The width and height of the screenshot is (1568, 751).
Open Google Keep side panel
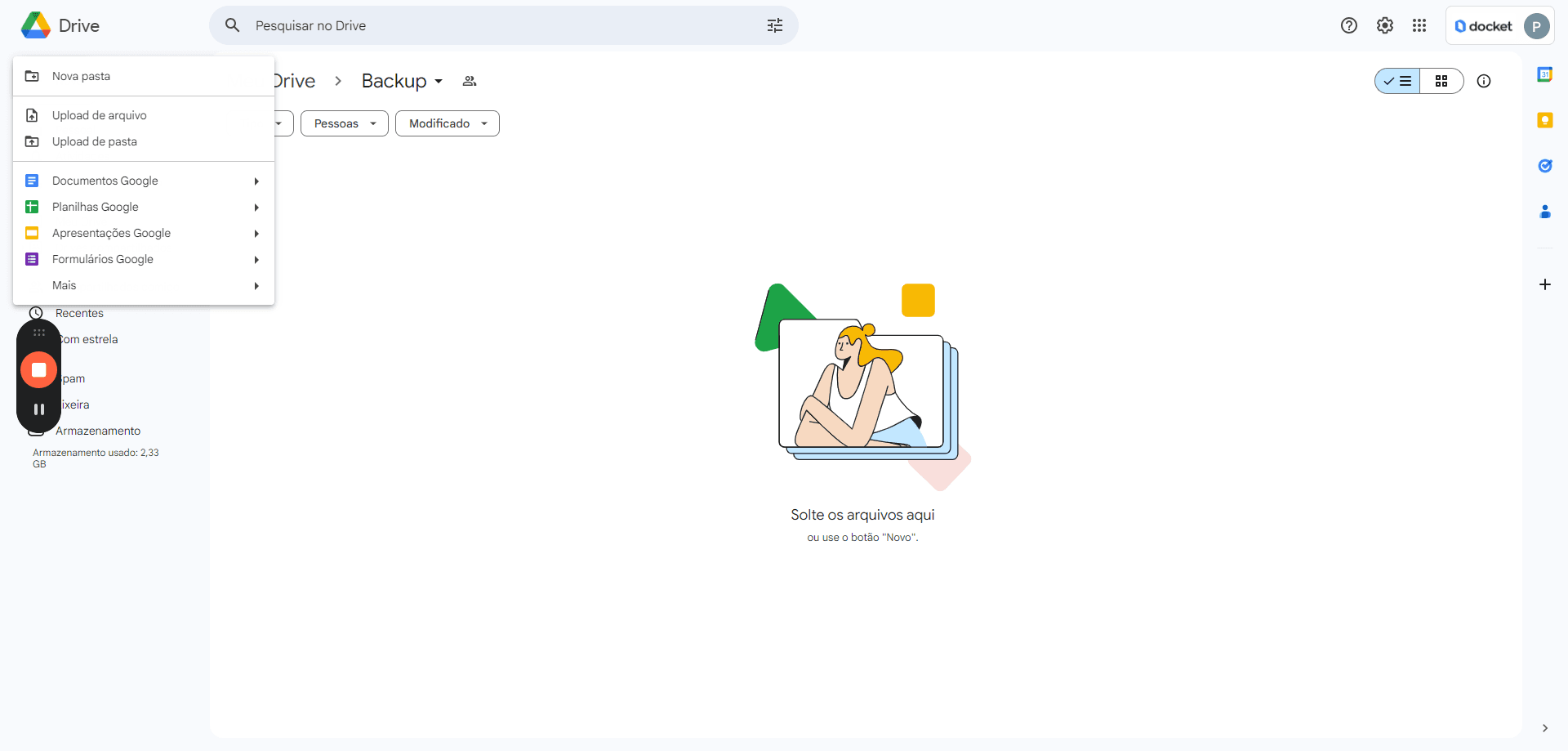1545,120
